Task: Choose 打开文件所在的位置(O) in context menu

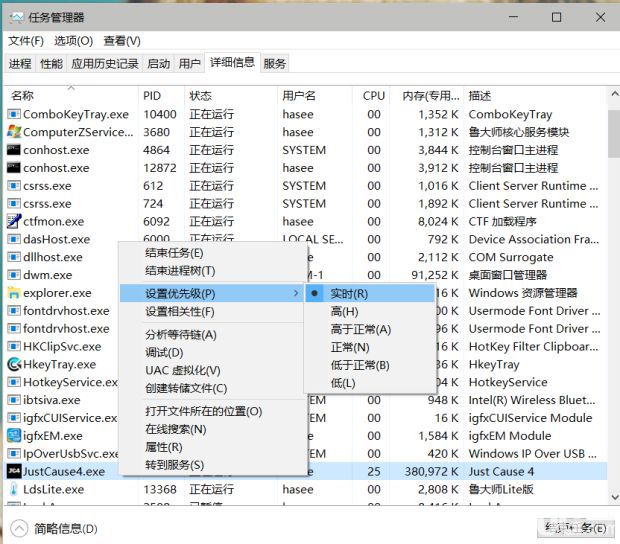Action: point(212,411)
